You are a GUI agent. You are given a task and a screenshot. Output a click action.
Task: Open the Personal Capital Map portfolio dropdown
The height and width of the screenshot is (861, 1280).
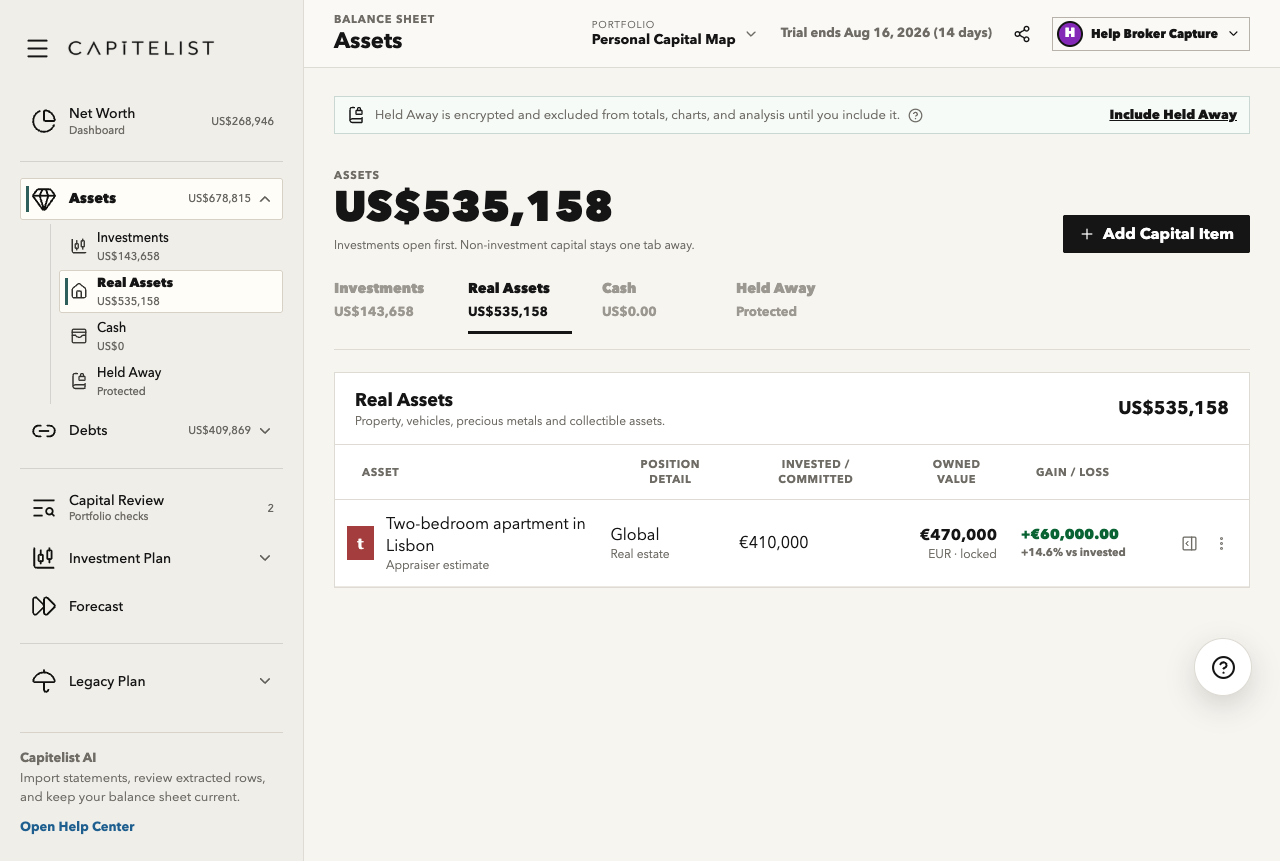click(674, 33)
